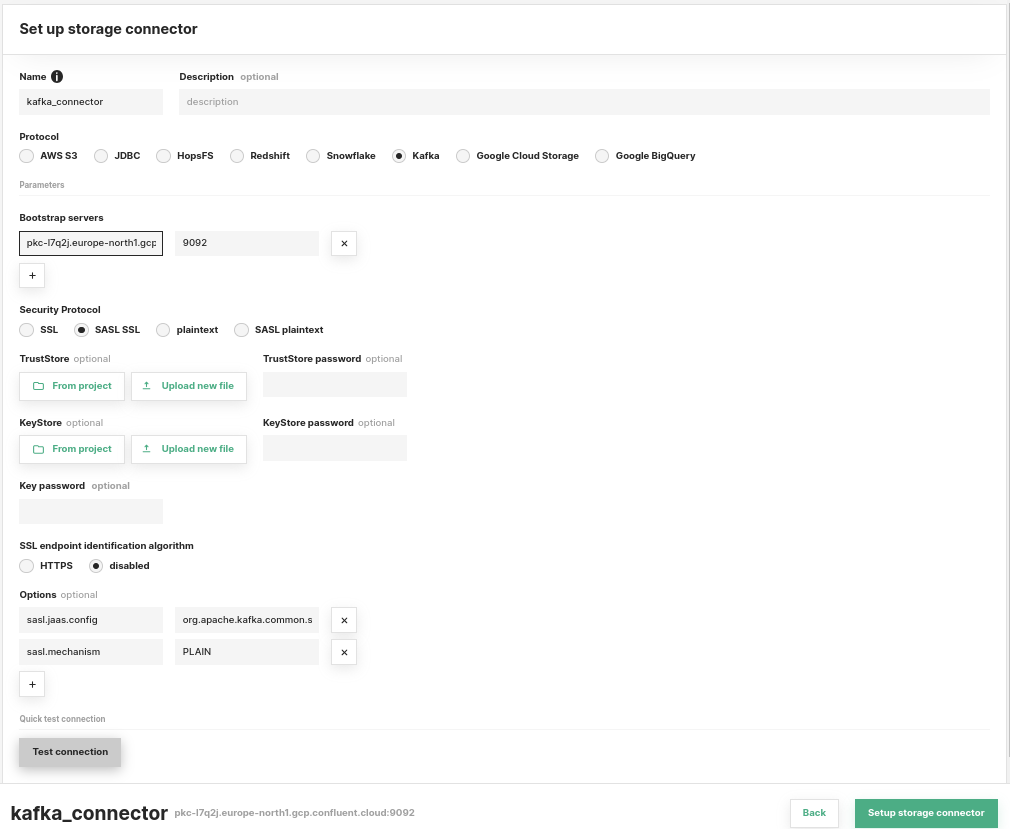Screen dimensions: 1010x829
Task: Delete the sasl.jaas.config option row
Action: [x=344, y=620]
